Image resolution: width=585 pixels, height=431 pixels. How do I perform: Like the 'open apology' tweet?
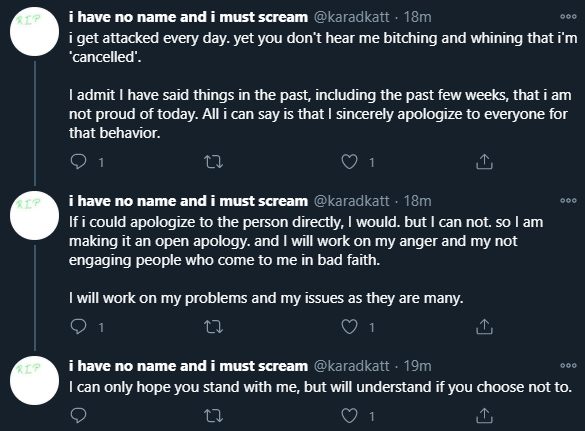point(350,327)
